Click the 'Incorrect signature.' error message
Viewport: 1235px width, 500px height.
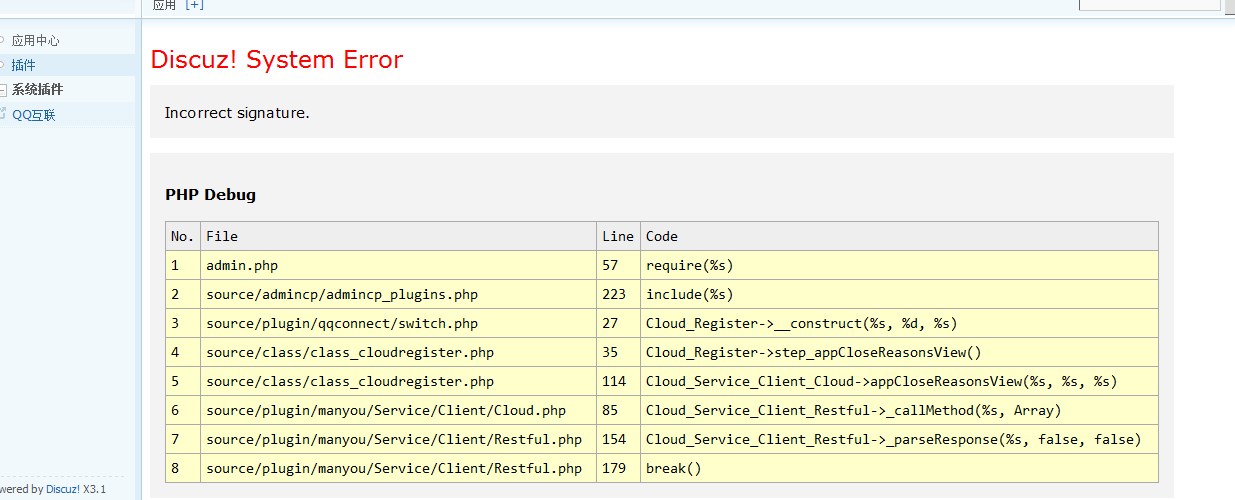pyautogui.click(x=237, y=113)
